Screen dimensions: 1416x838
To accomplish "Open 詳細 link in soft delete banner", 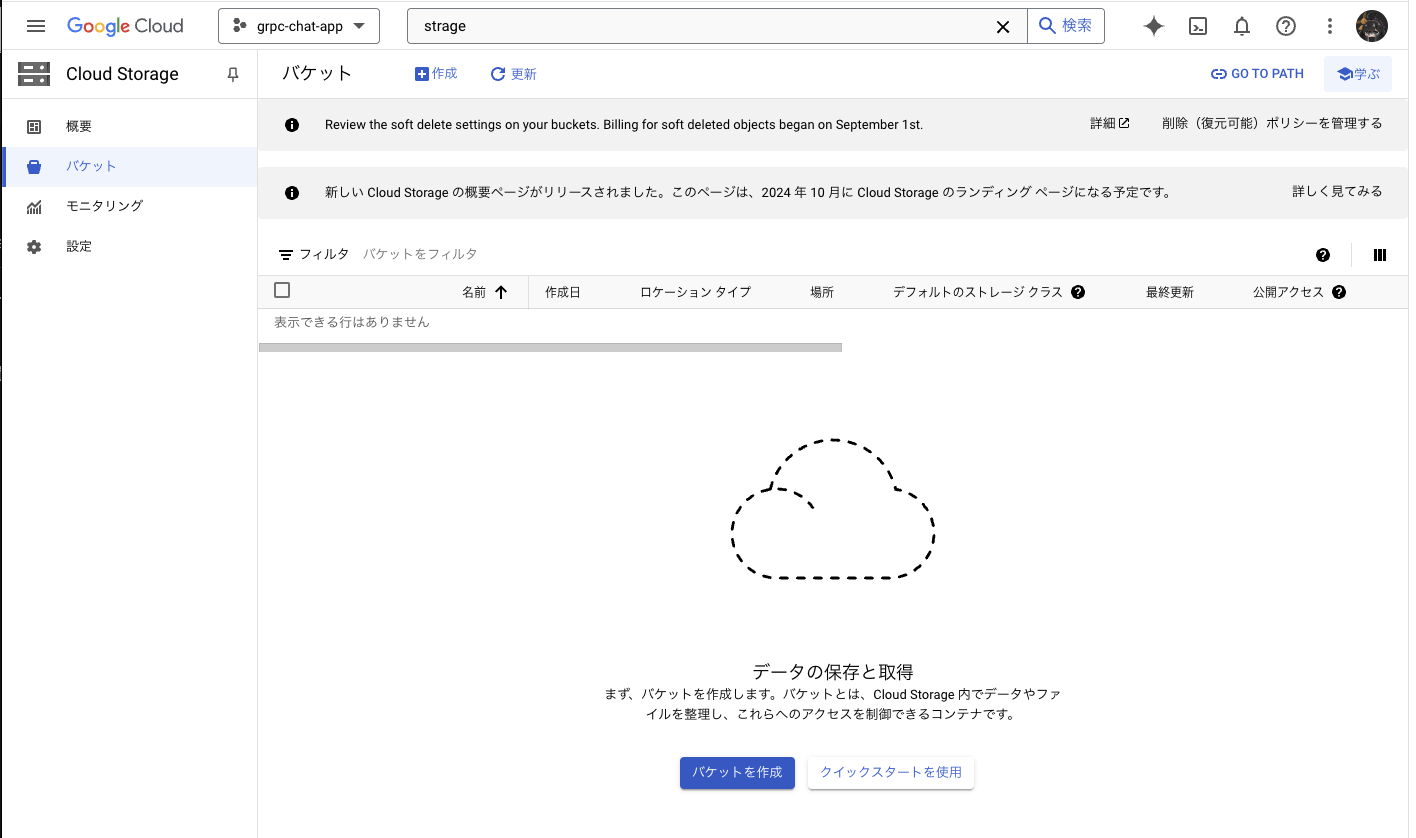I will [x=1110, y=124].
